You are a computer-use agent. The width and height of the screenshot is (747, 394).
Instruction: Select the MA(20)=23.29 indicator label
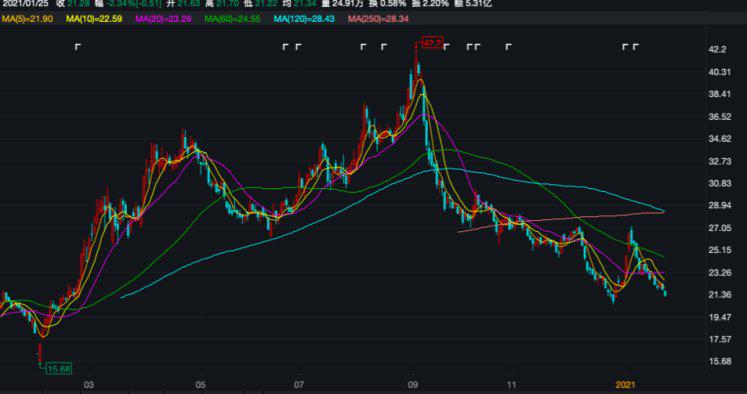163,19
